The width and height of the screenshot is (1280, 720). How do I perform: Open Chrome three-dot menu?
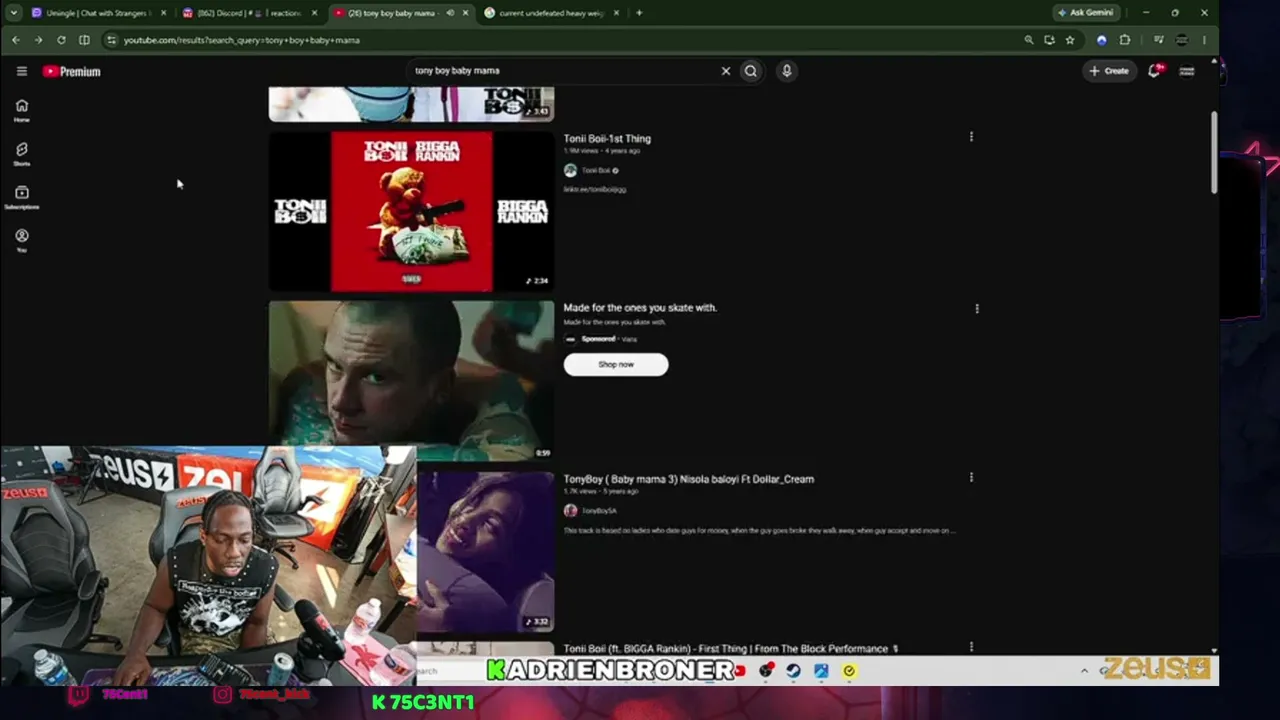tap(1204, 40)
